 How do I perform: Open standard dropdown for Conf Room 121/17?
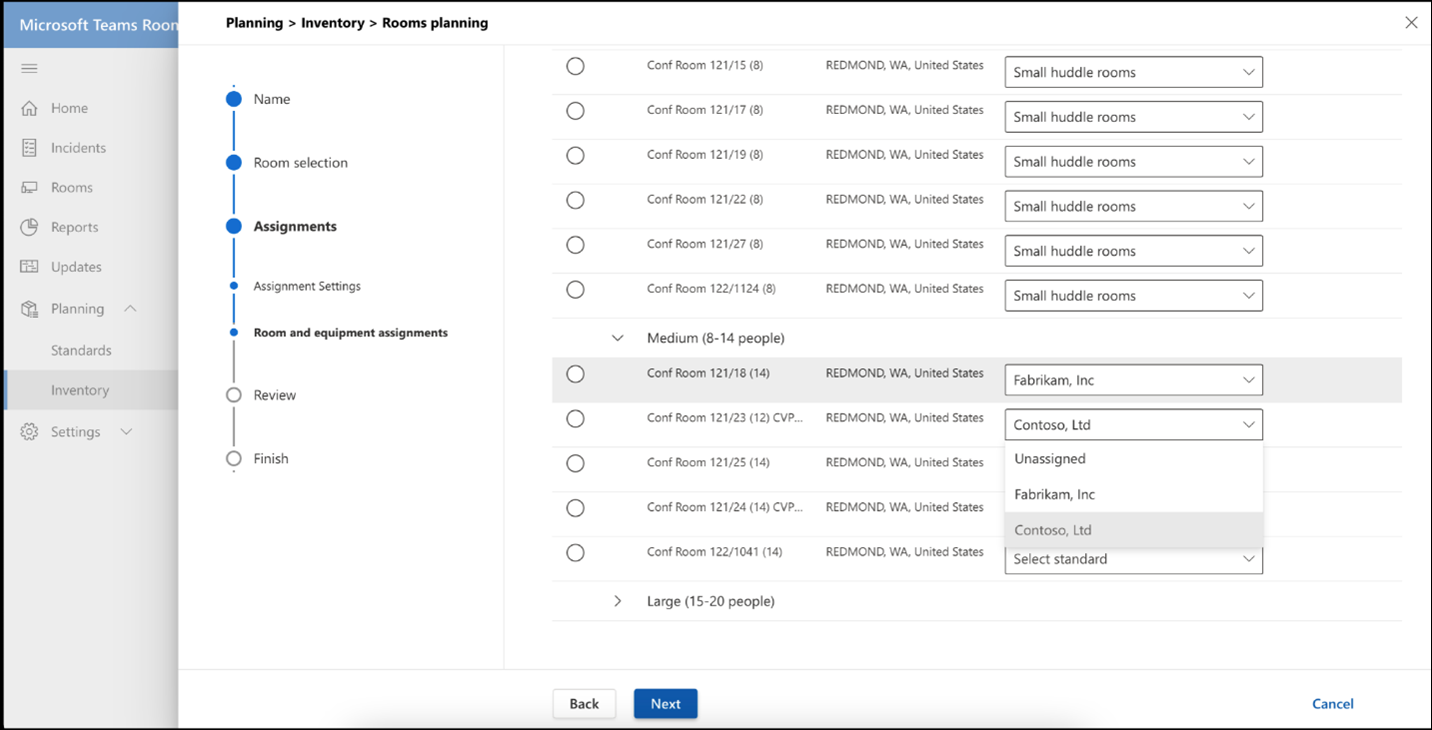click(x=1133, y=117)
